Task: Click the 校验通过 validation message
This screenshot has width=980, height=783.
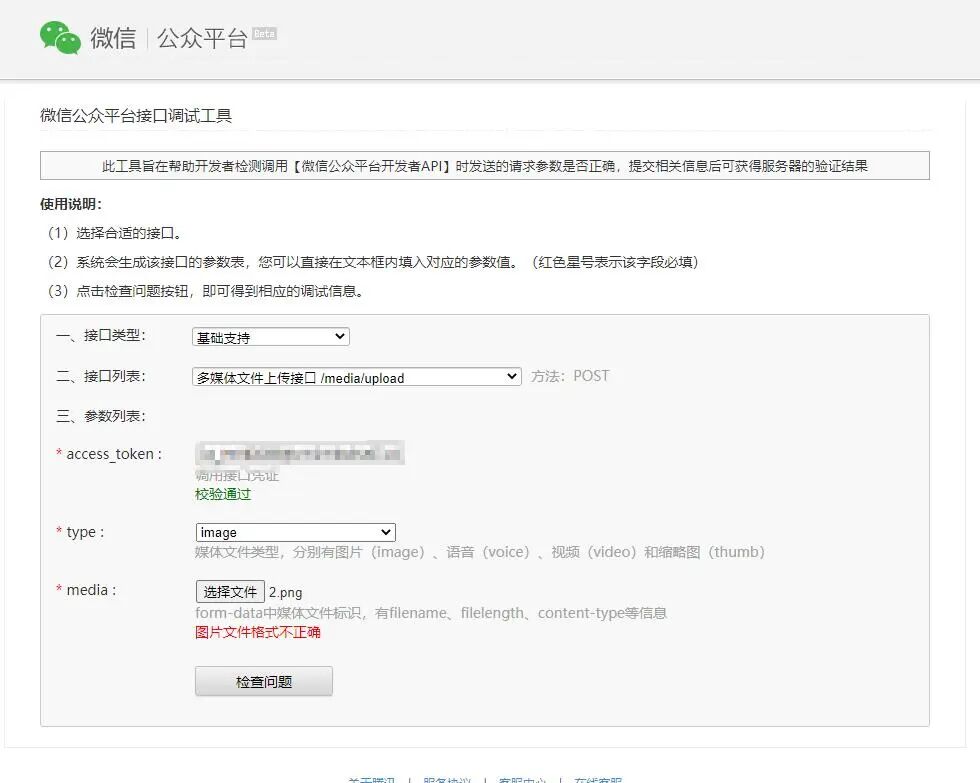Action: click(x=222, y=494)
